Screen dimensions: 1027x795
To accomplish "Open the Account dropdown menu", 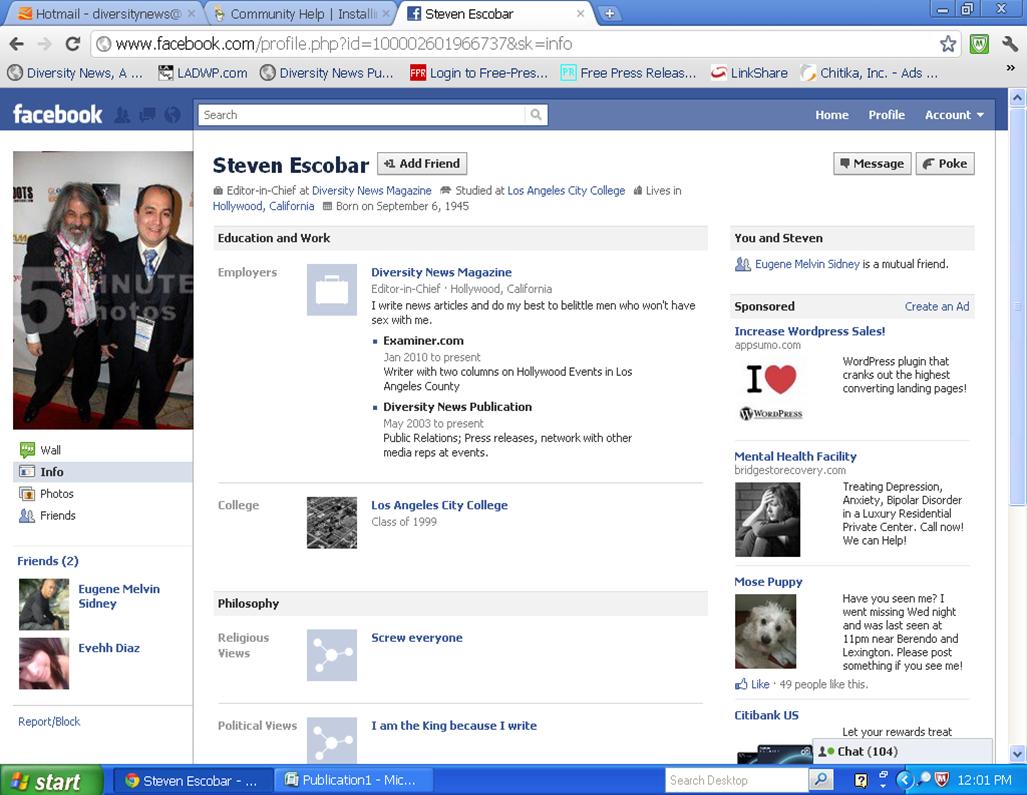I will pos(954,115).
